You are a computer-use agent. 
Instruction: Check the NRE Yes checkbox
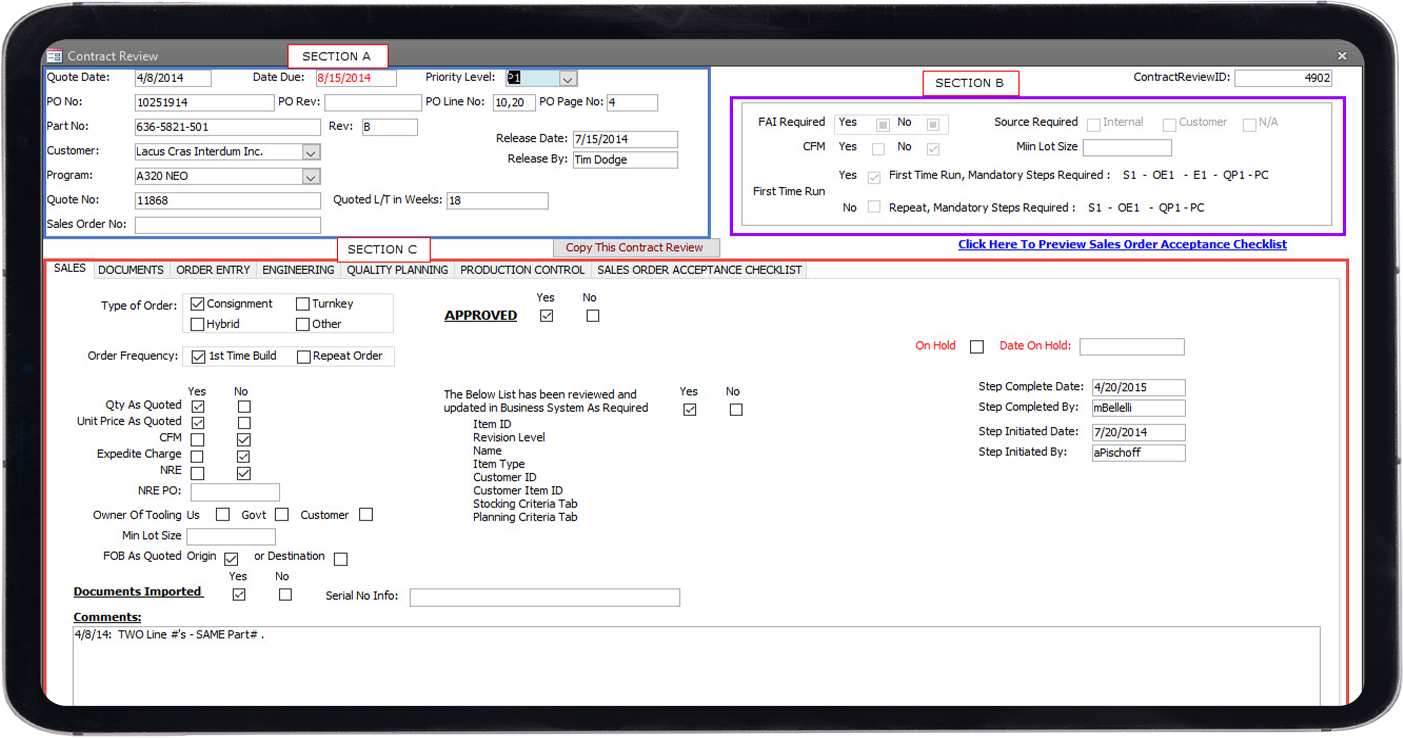click(x=198, y=473)
